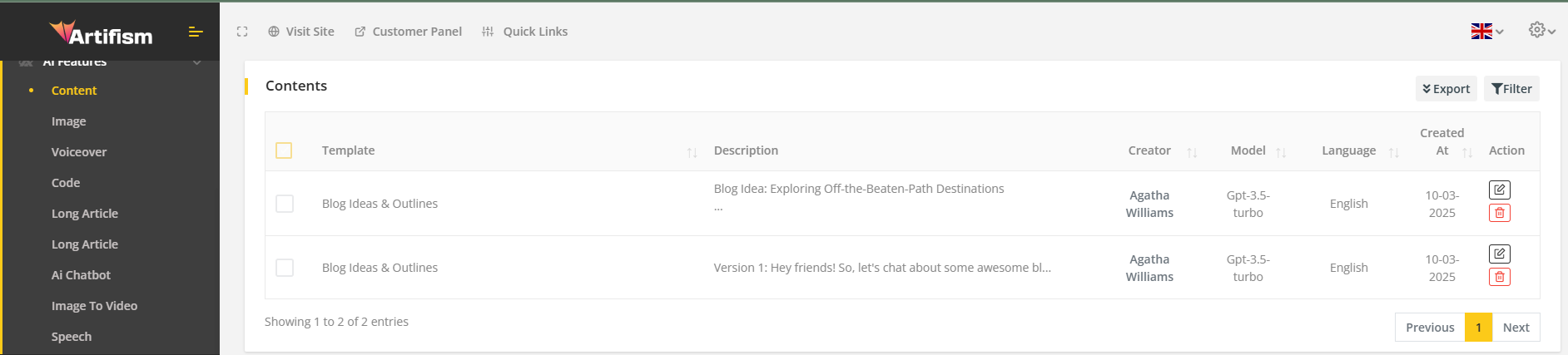
Task: Collapse the sidebar with the hamburger icon
Action: pos(196,32)
